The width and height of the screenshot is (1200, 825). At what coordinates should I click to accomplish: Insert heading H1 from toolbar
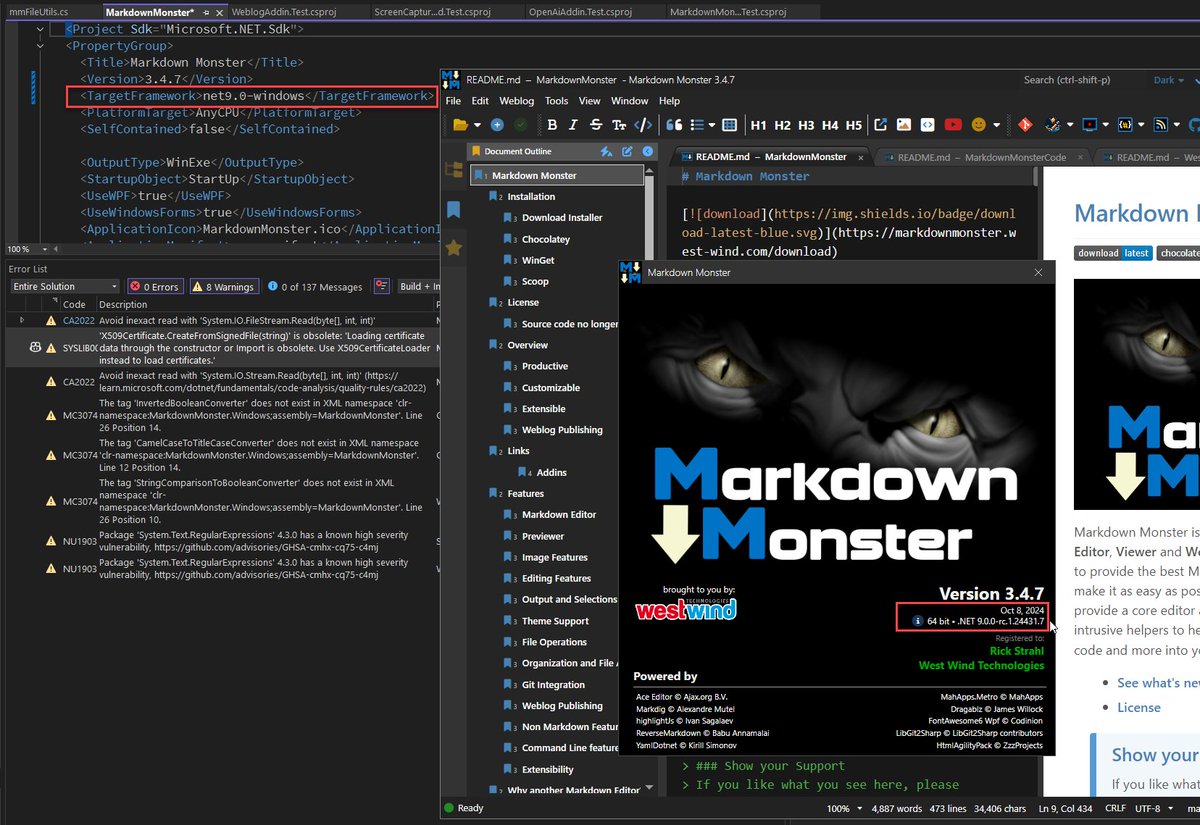click(x=759, y=125)
